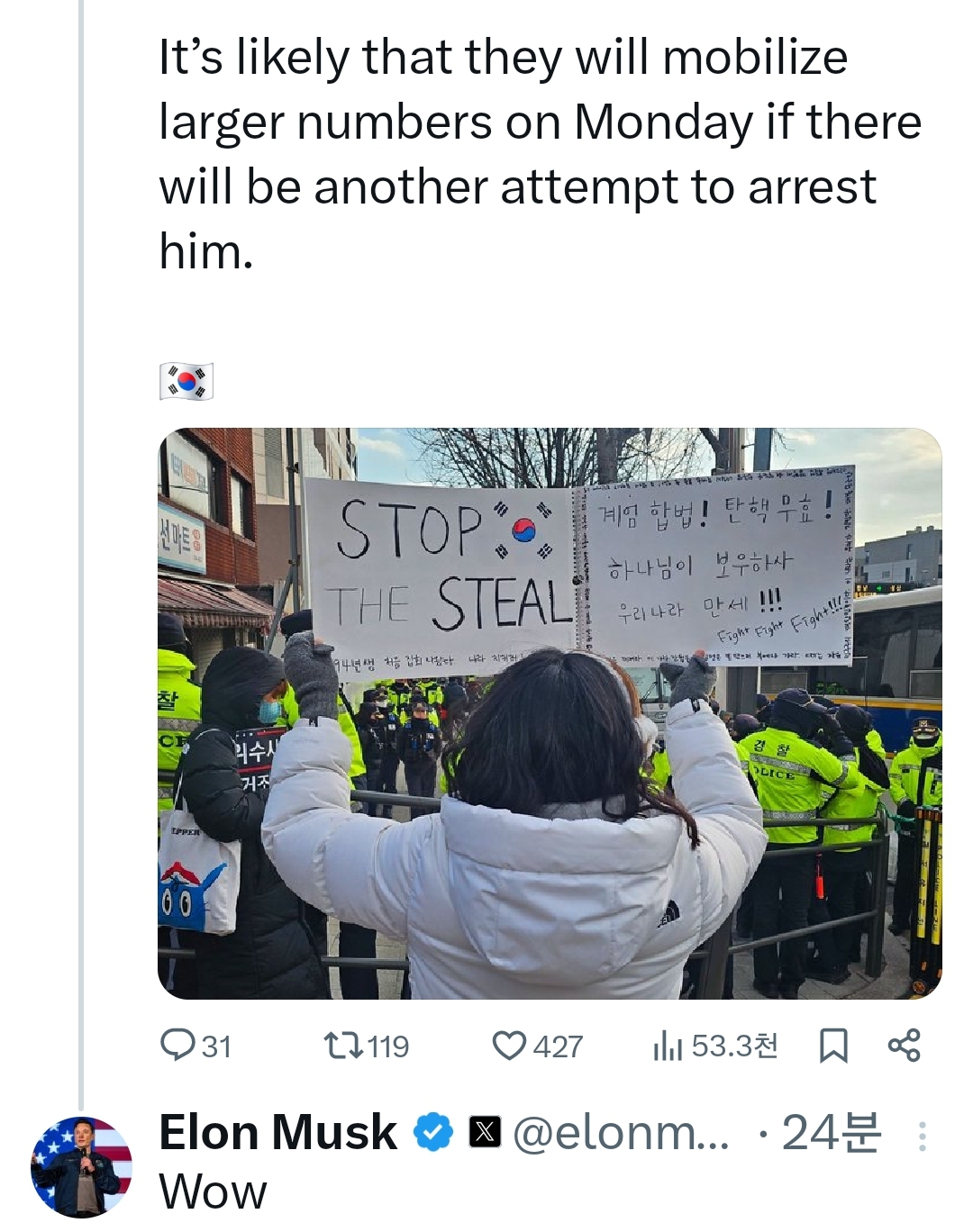Open the three-dot more menu on Elon's reply
Image resolution: width=973 pixels, height=1232 pixels.
(x=922, y=1137)
